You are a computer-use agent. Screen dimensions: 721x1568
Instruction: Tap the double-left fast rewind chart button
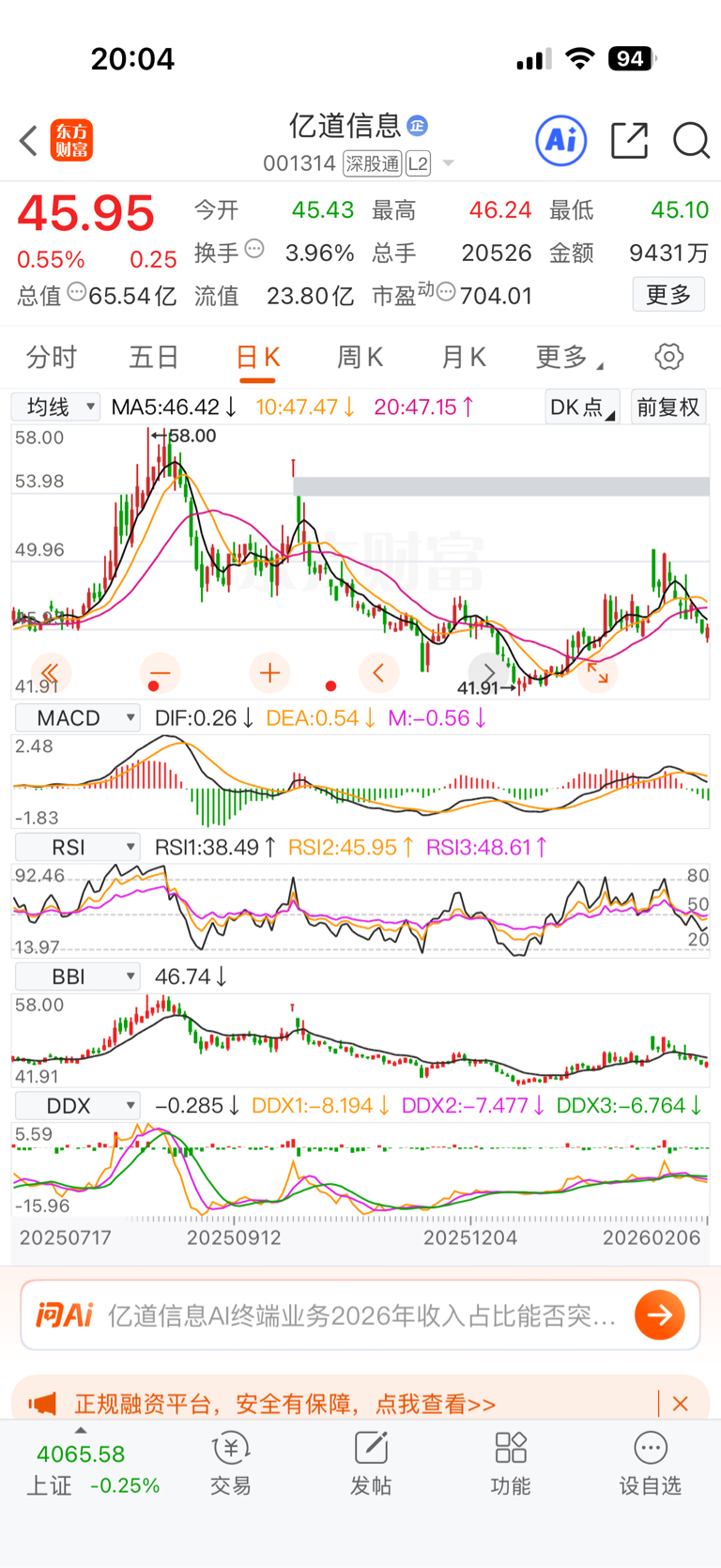(50, 672)
